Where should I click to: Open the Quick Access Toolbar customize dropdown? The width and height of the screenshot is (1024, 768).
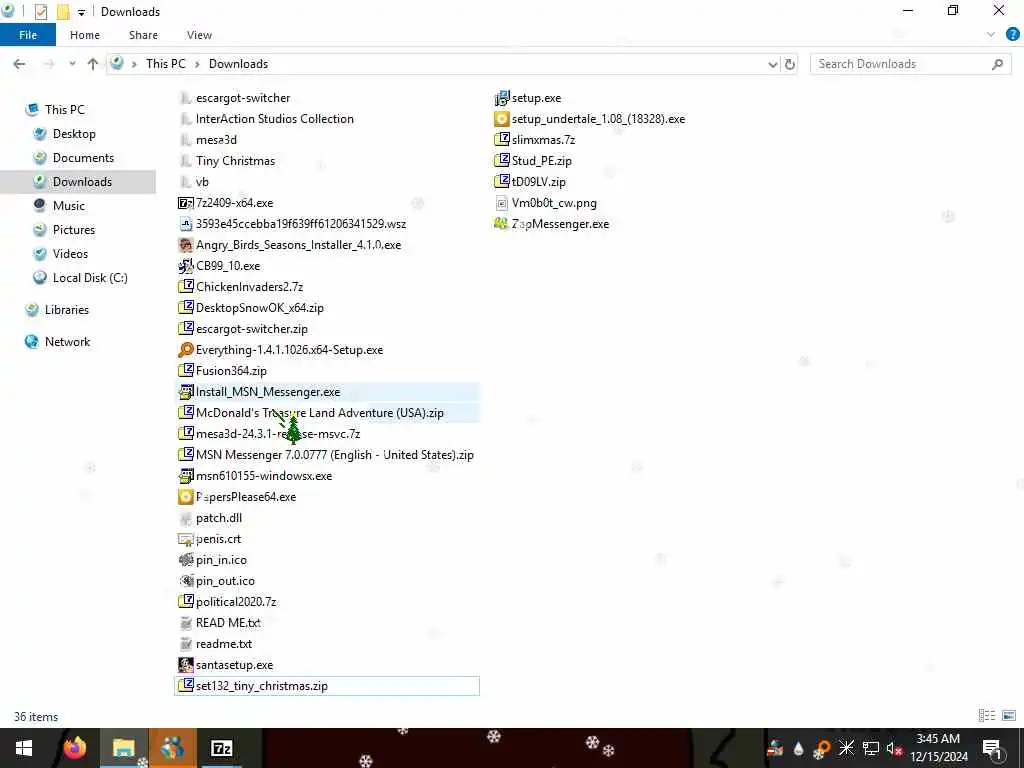82,12
